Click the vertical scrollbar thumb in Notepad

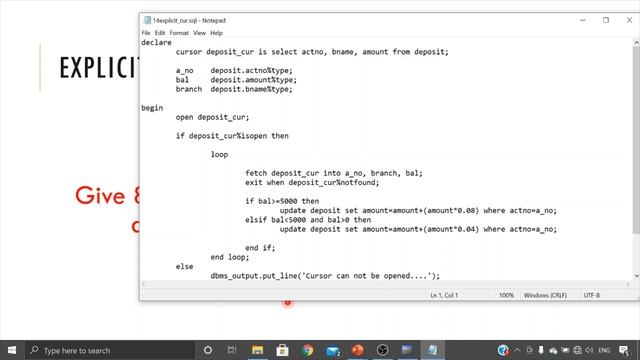[x=636, y=140]
